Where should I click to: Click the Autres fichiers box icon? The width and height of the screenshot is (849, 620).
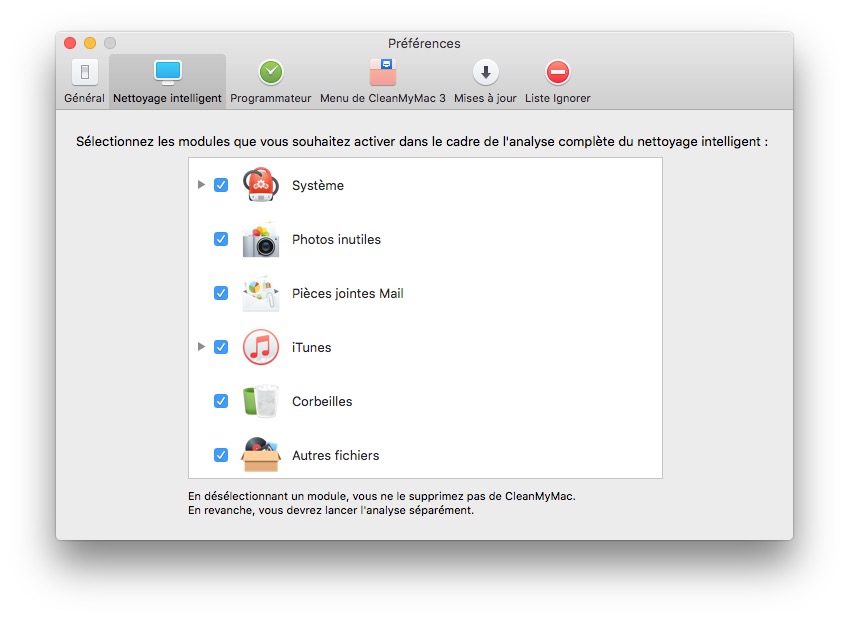(x=260, y=455)
